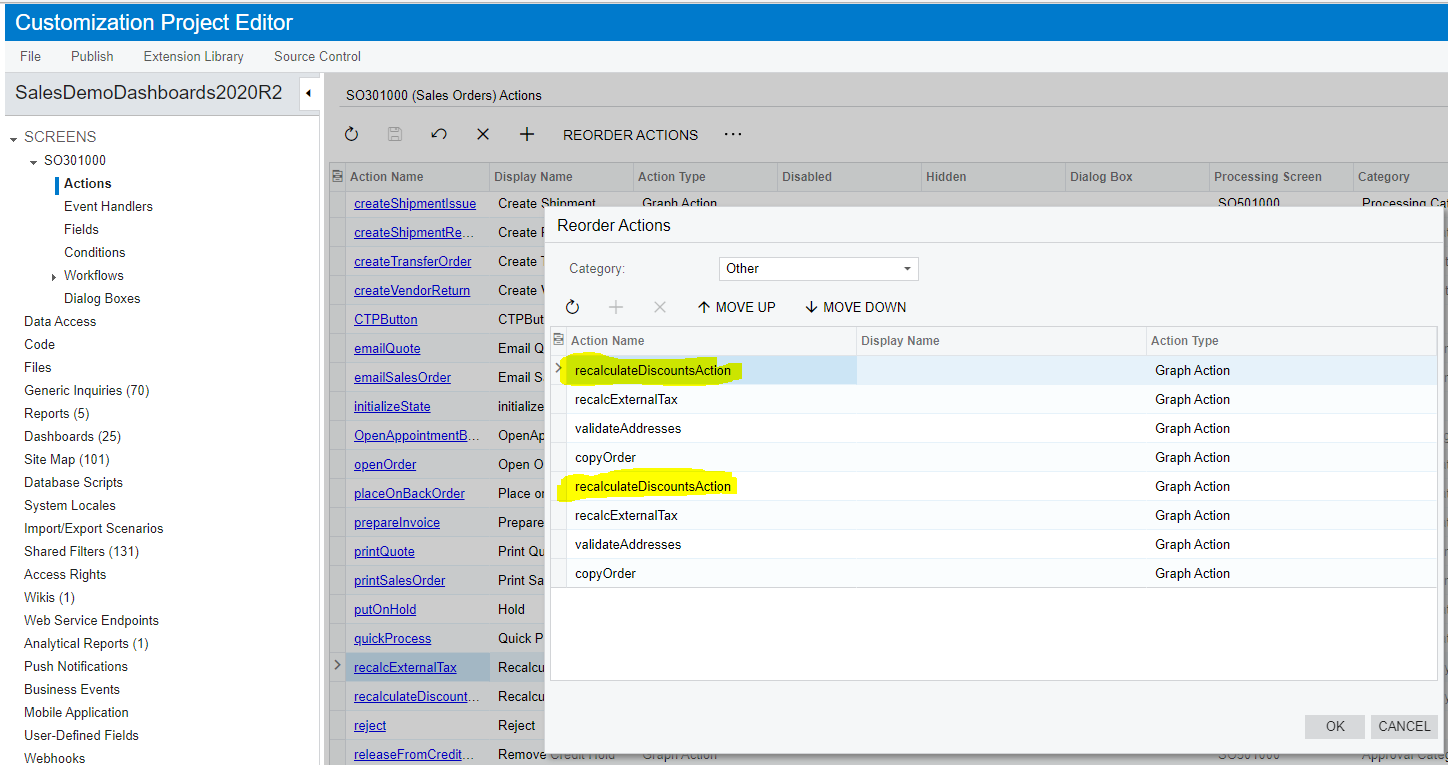Screen dimensions: 1448x765
Task: Open the Code section
Action: [x=39, y=344]
